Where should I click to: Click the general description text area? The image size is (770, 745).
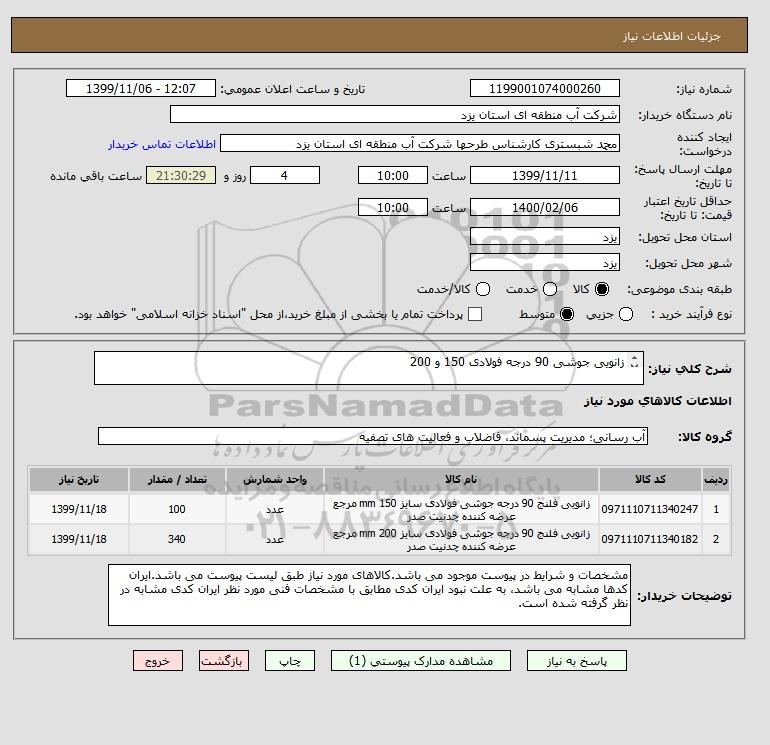pyautogui.click(x=368, y=368)
